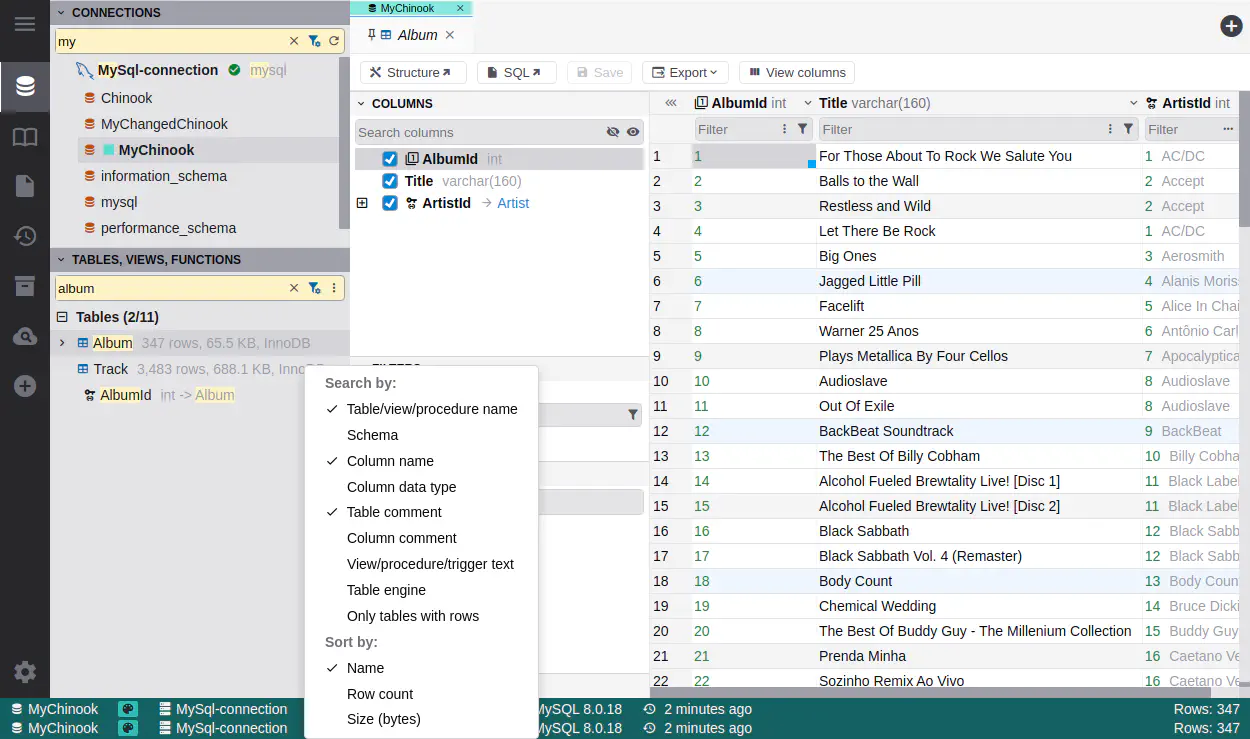Click the query history icon in sidebar
The height and width of the screenshot is (739, 1250).
click(25, 236)
